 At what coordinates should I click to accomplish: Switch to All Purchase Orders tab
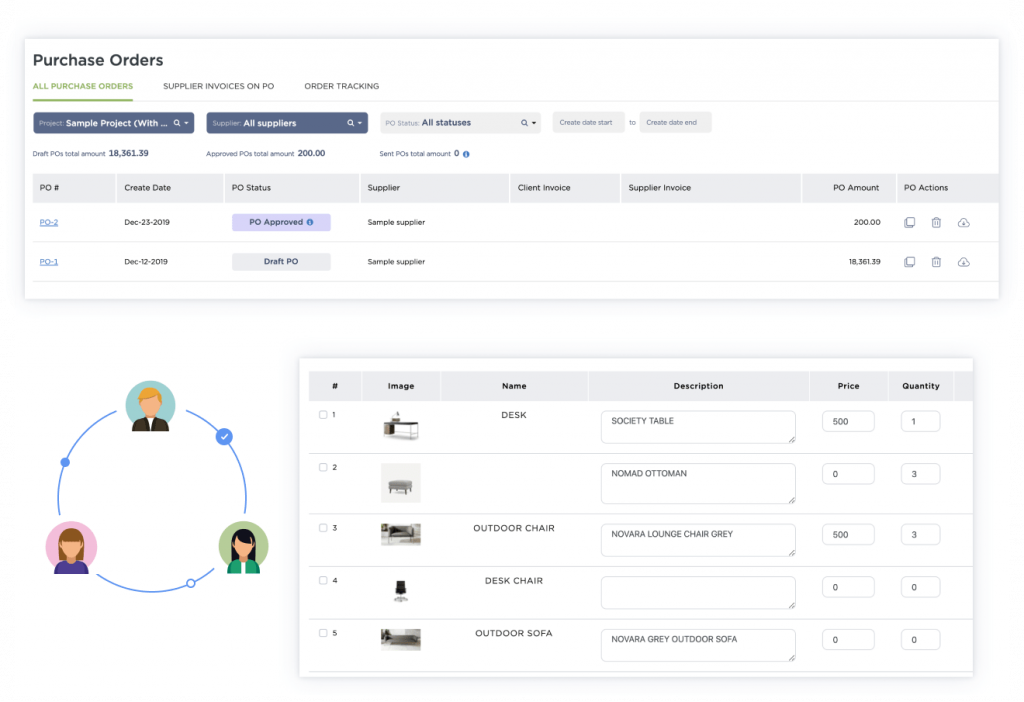point(83,86)
